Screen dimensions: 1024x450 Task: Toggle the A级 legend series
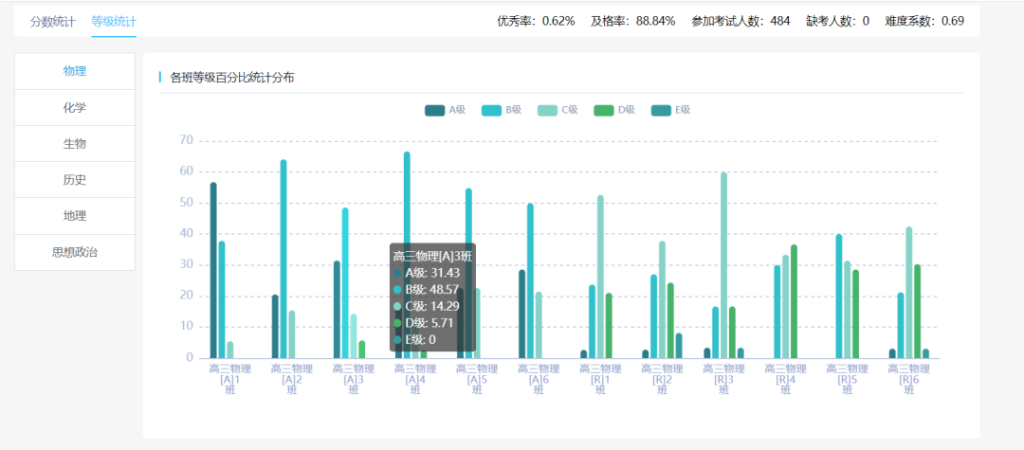[445, 110]
